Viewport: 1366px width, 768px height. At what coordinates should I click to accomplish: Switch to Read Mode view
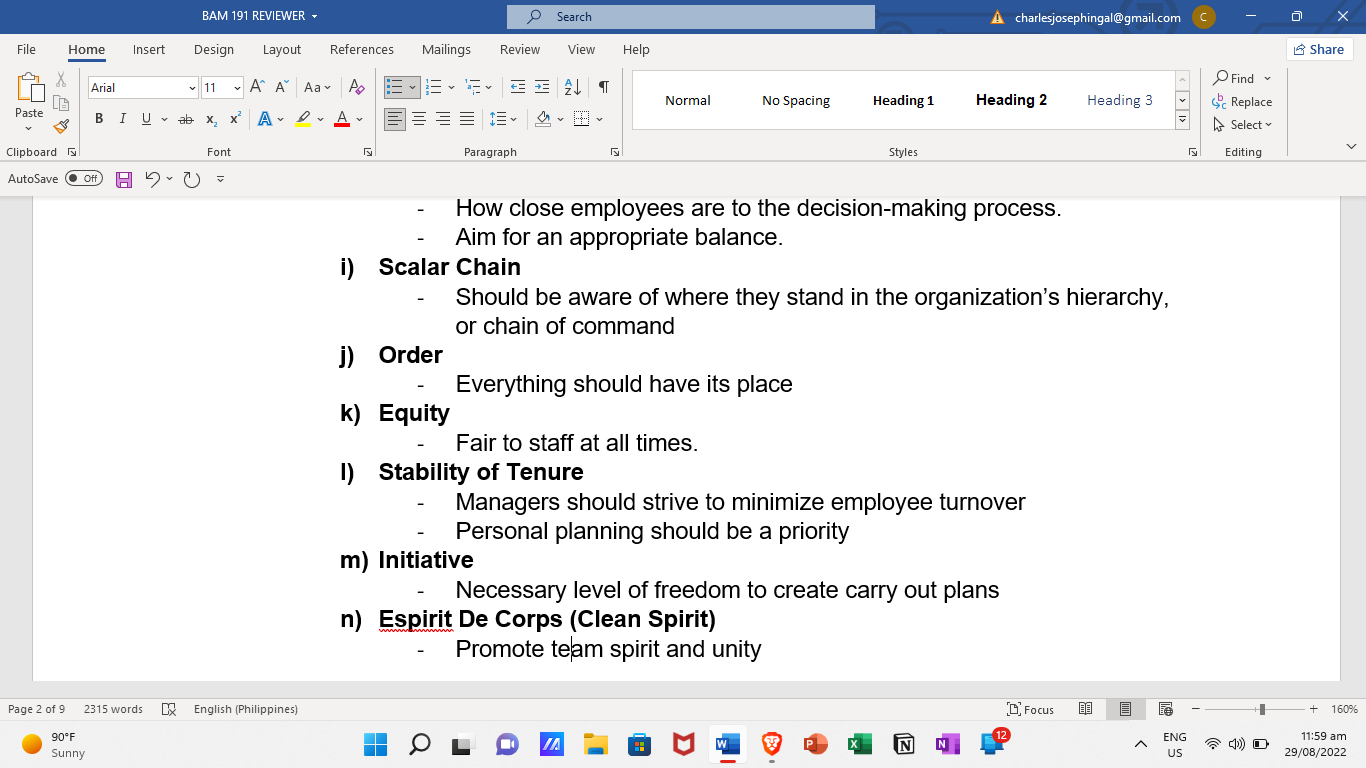(x=1085, y=709)
